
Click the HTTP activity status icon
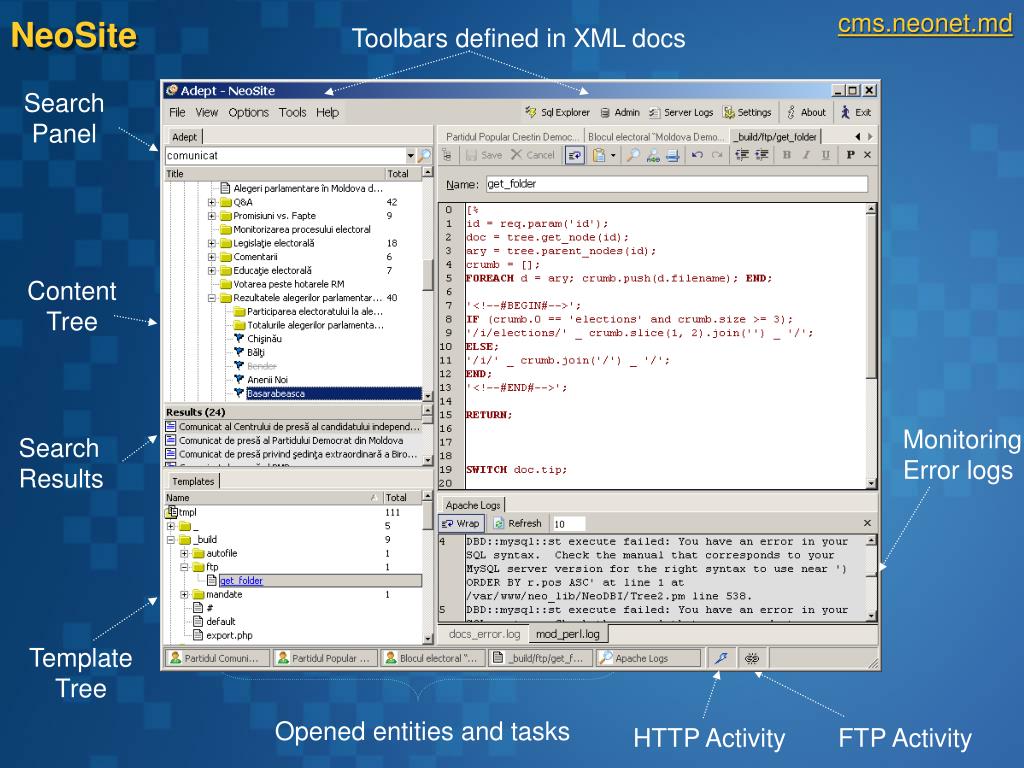(722, 658)
